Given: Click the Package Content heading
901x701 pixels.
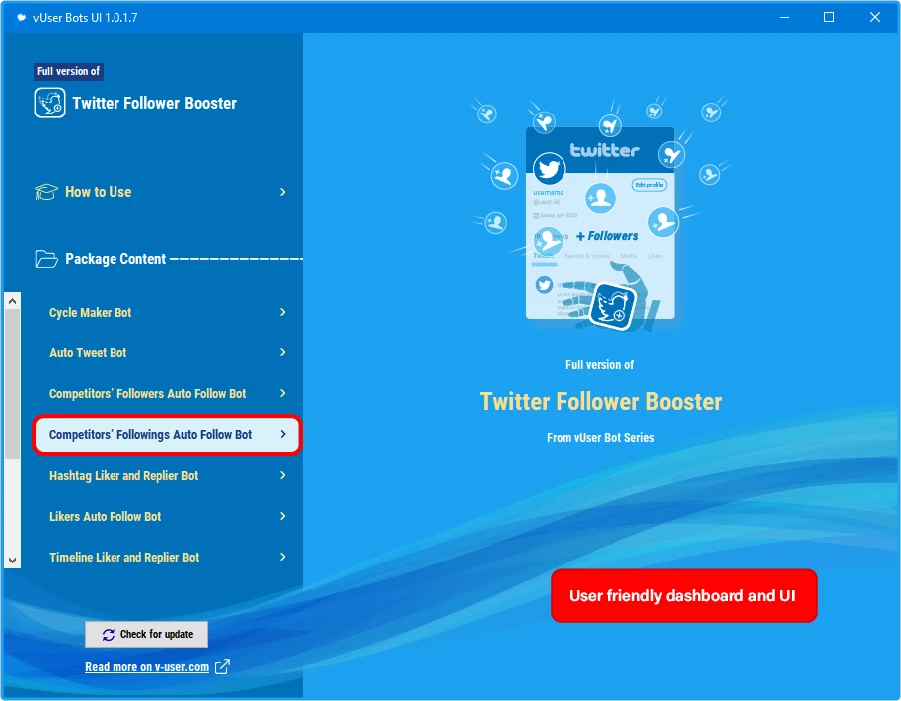Looking at the screenshot, I should (x=115, y=259).
